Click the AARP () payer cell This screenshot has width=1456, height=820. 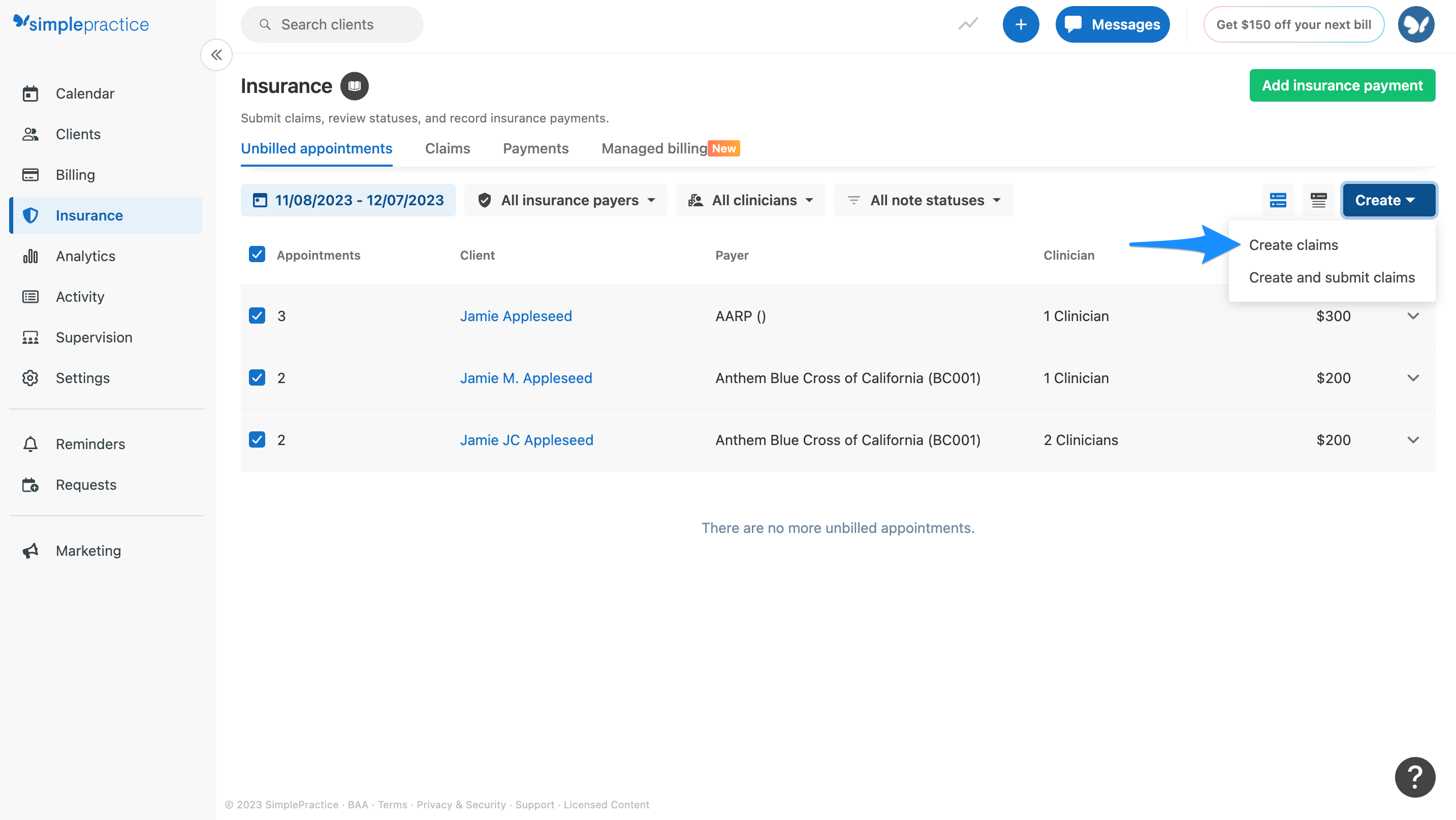(x=740, y=316)
